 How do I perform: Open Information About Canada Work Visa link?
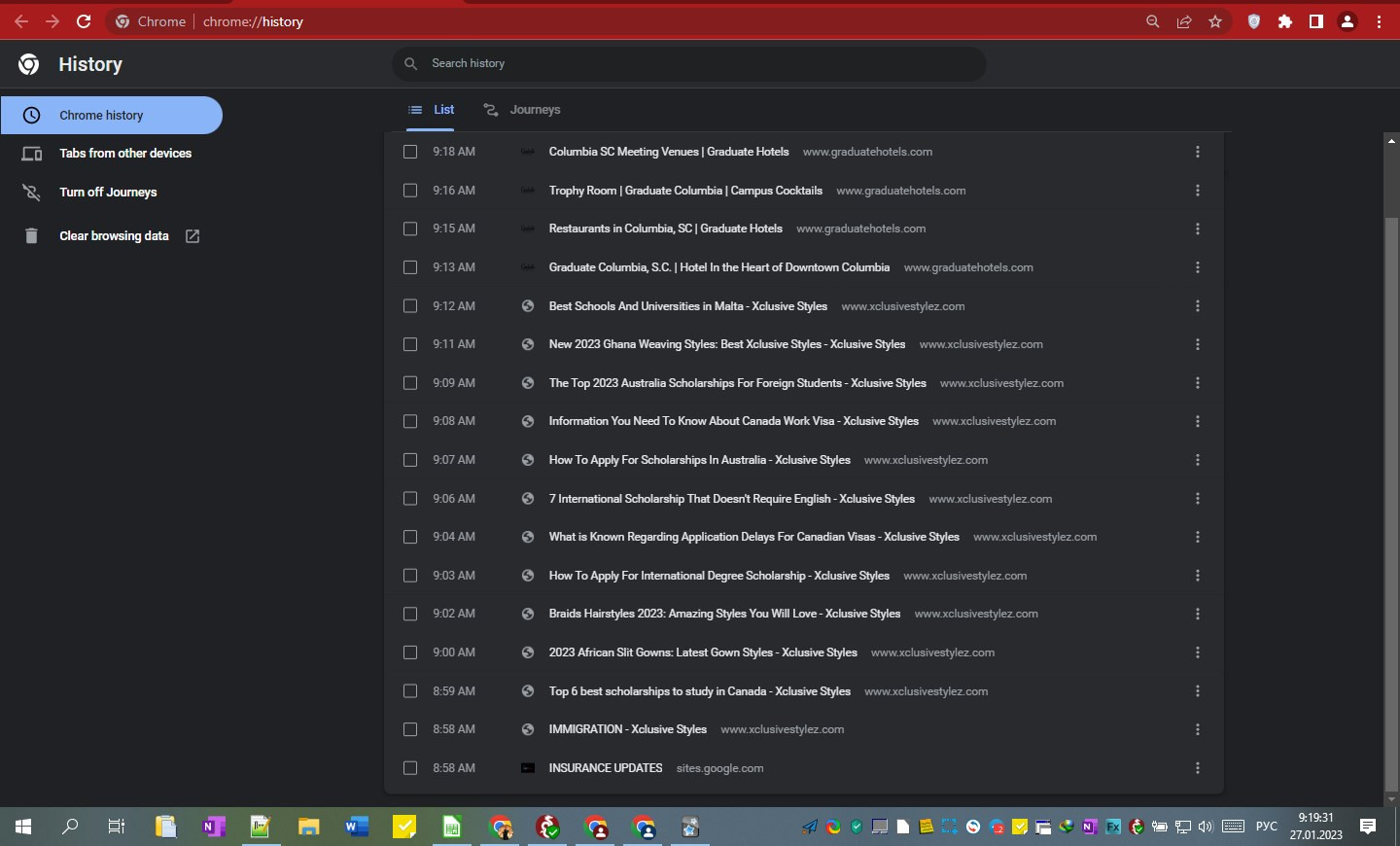click(x=734, y=421)
